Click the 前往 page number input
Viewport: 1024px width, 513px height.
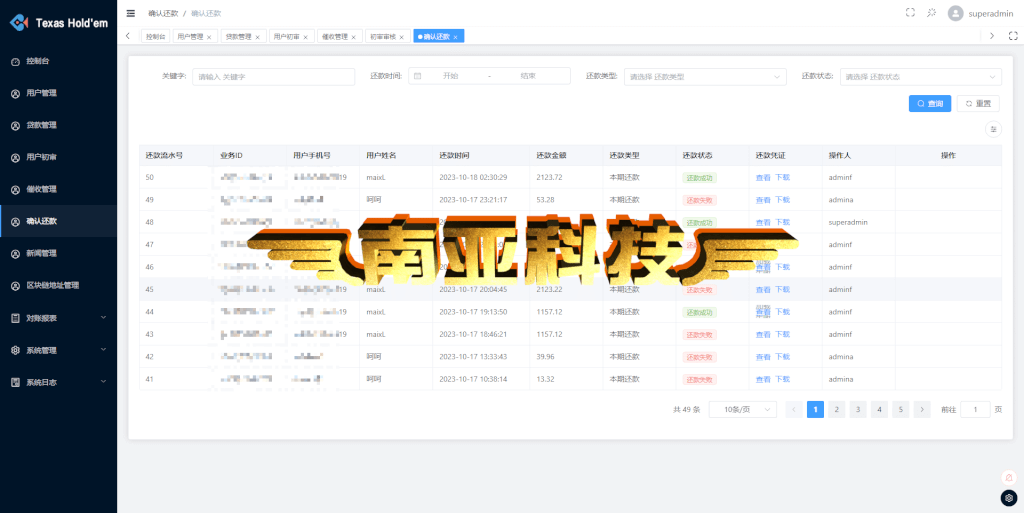click(x=976, y=410)
